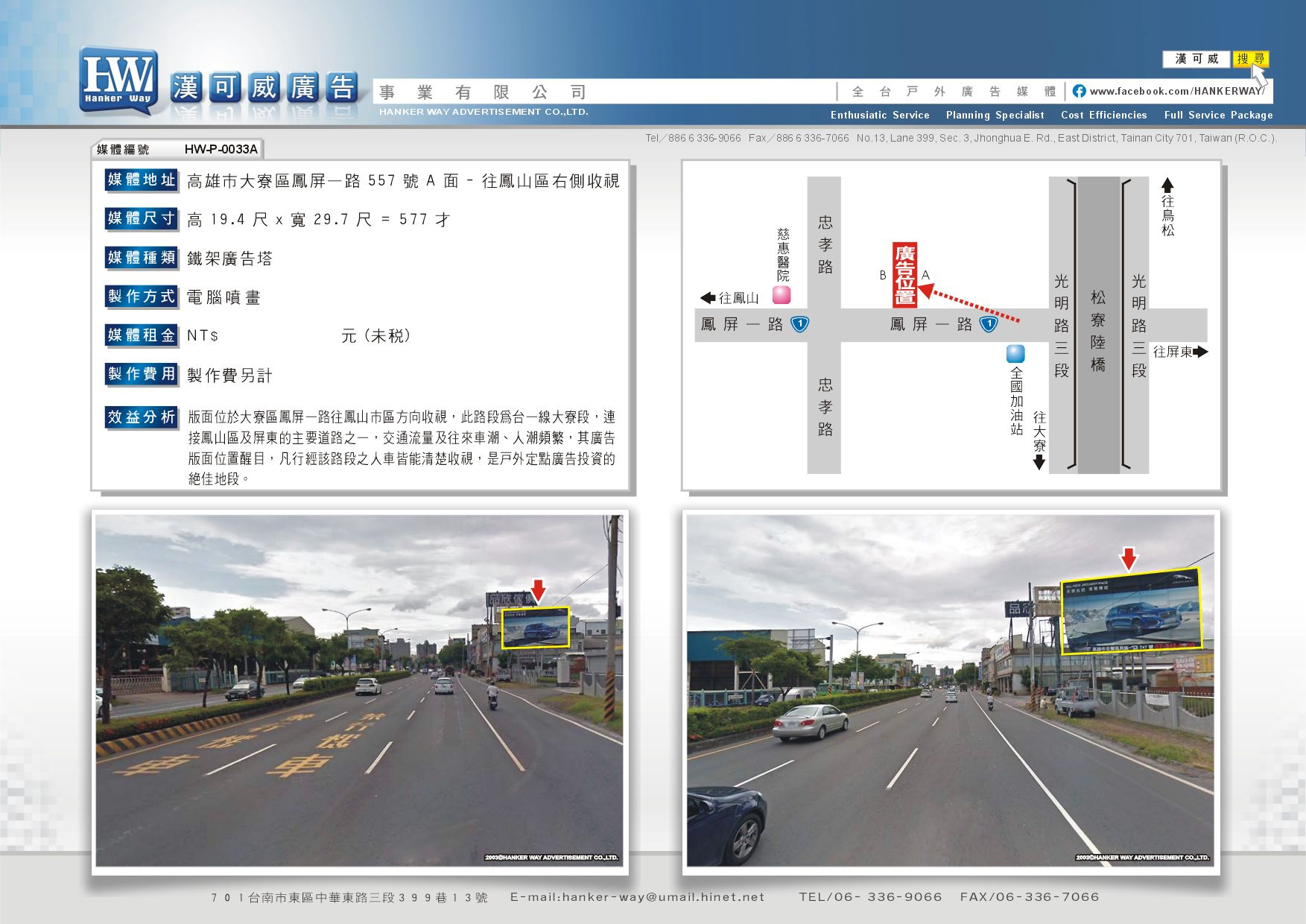This screenshot has width=1306, height=924.
Task: Click the 往鳳山 left arrow on map
Action: 708,298
